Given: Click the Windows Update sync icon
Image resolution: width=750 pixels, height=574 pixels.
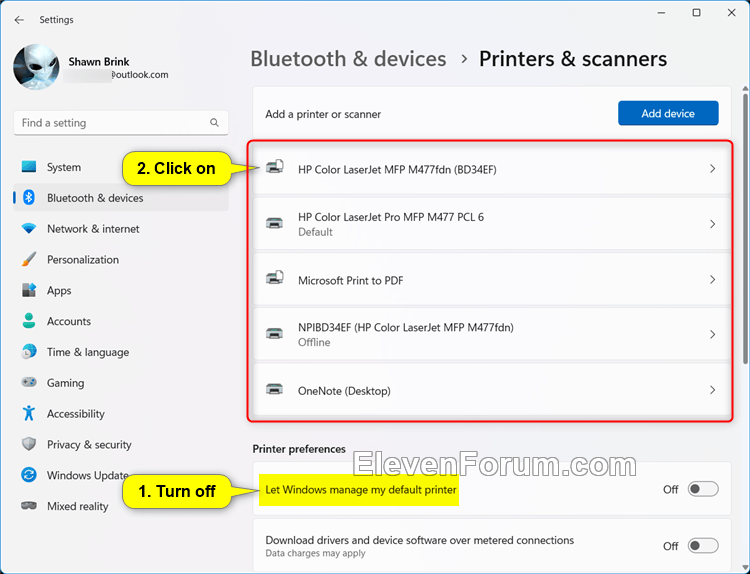Looking at the screenshot, I should coord(29,475).
